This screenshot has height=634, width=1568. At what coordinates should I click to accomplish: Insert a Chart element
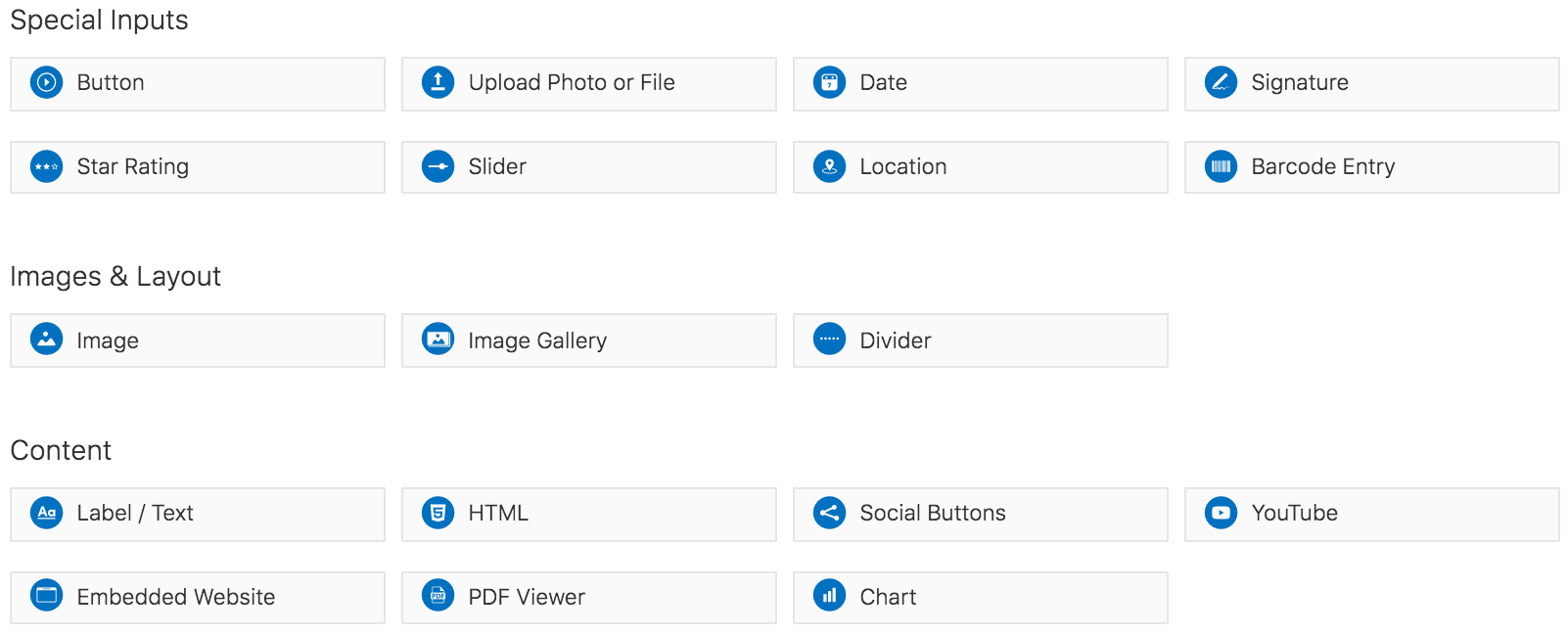pos(980,597)
